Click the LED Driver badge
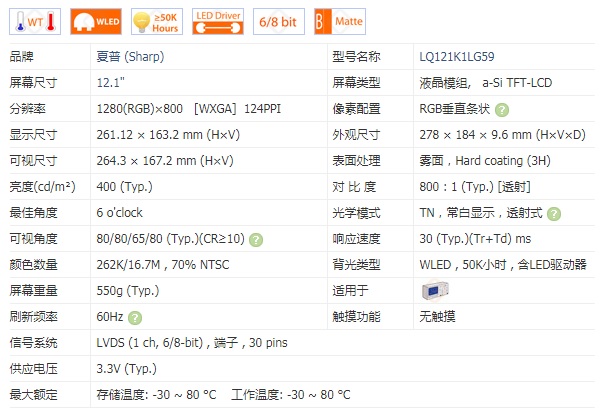Screen dimensions: 600x415 pyautogui.click(x=217, y=19)
